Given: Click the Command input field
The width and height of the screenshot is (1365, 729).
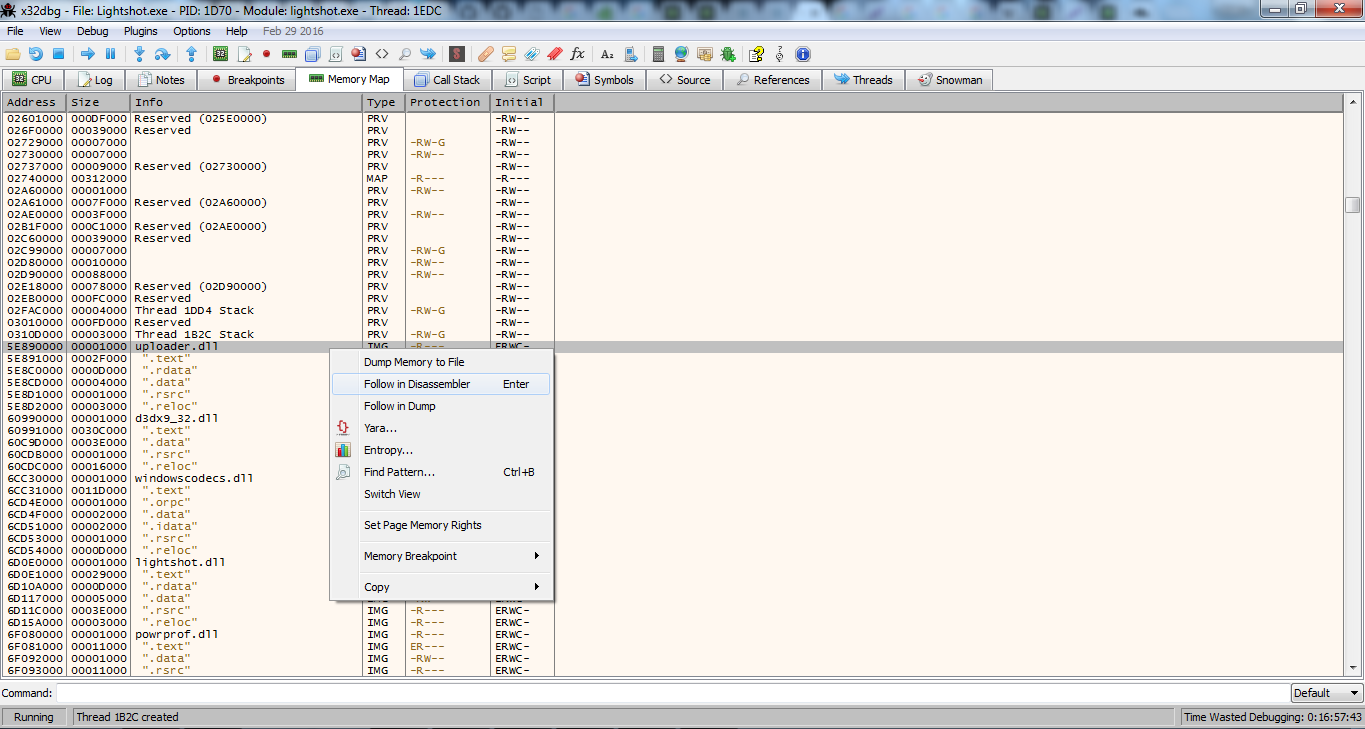Looking at the screenshot, I should click(x=672, y=693).
